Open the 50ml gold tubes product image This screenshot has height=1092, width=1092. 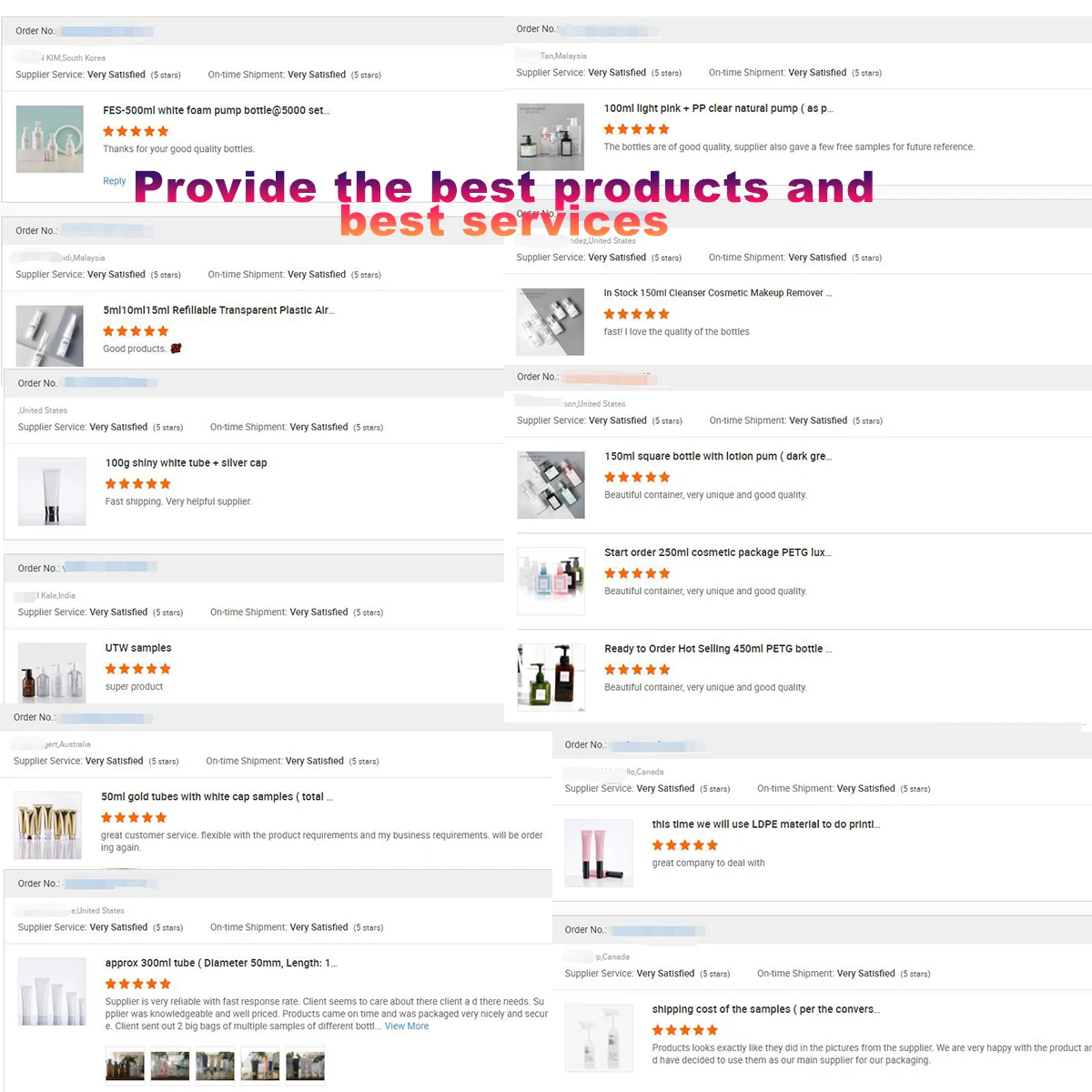tap(47, 825)
